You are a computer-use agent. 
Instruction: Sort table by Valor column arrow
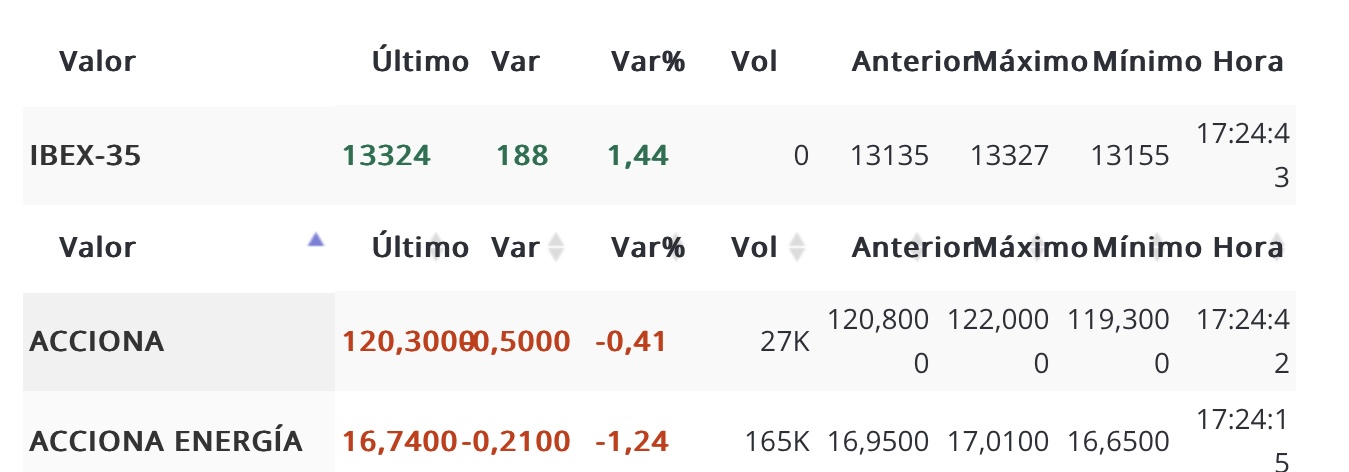point(316,239)
